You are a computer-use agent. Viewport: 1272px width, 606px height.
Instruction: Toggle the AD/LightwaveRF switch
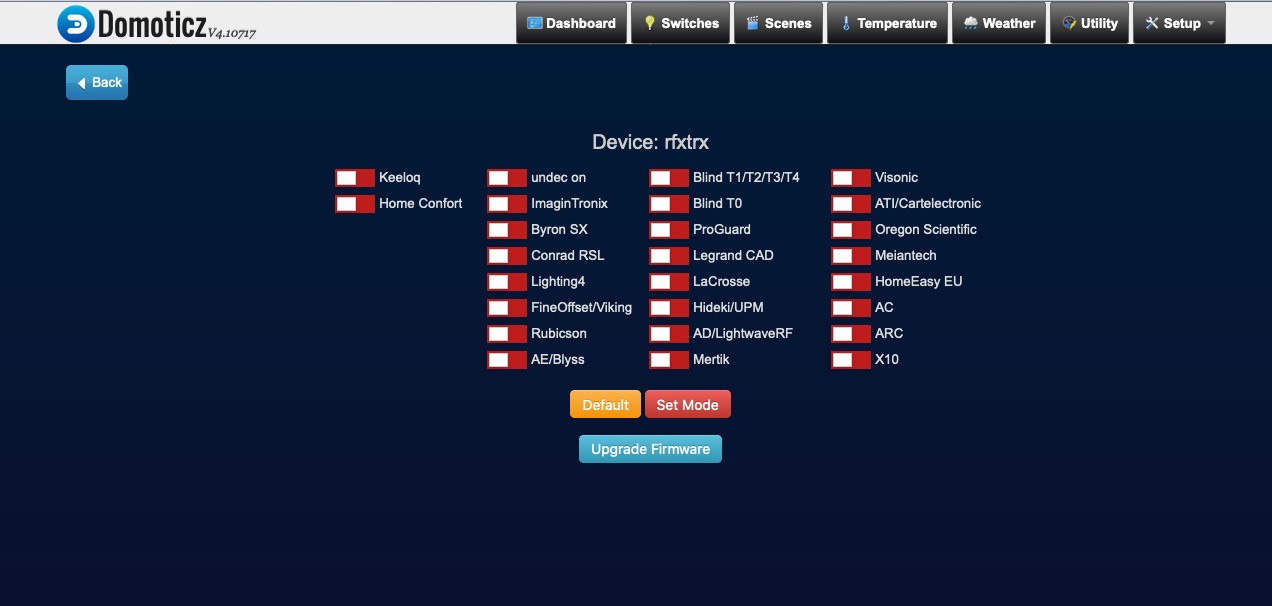pos(669,334)
